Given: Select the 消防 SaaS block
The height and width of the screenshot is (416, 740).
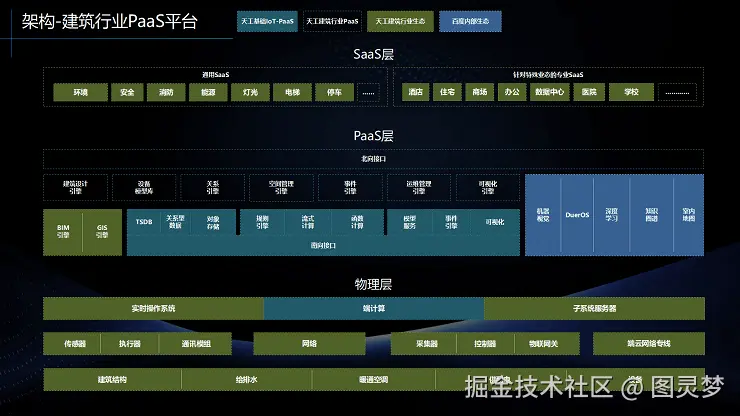Looking at the screenshot, I should [166, 92].
